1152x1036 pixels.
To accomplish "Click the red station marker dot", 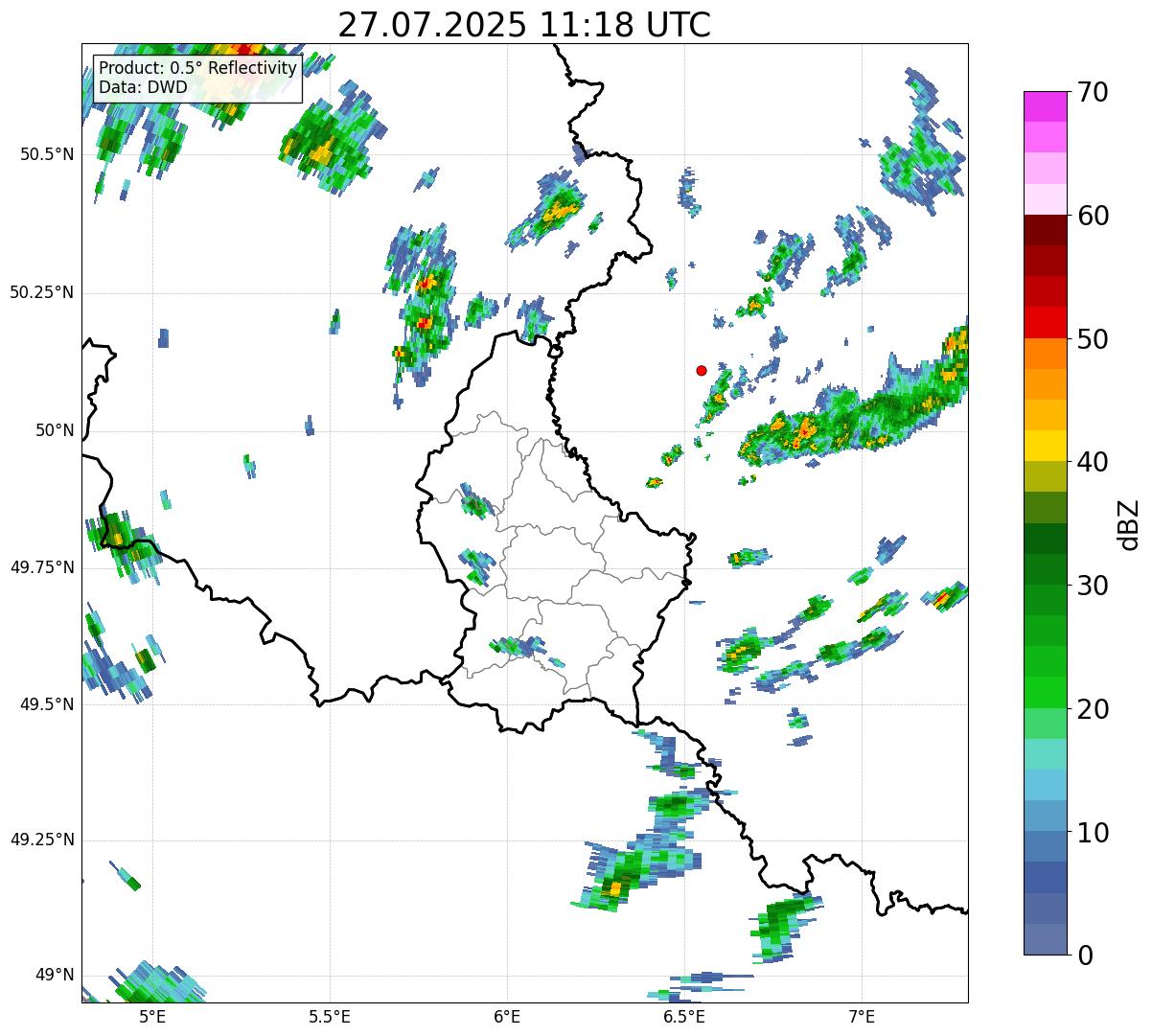I will (x=702, y=370).
